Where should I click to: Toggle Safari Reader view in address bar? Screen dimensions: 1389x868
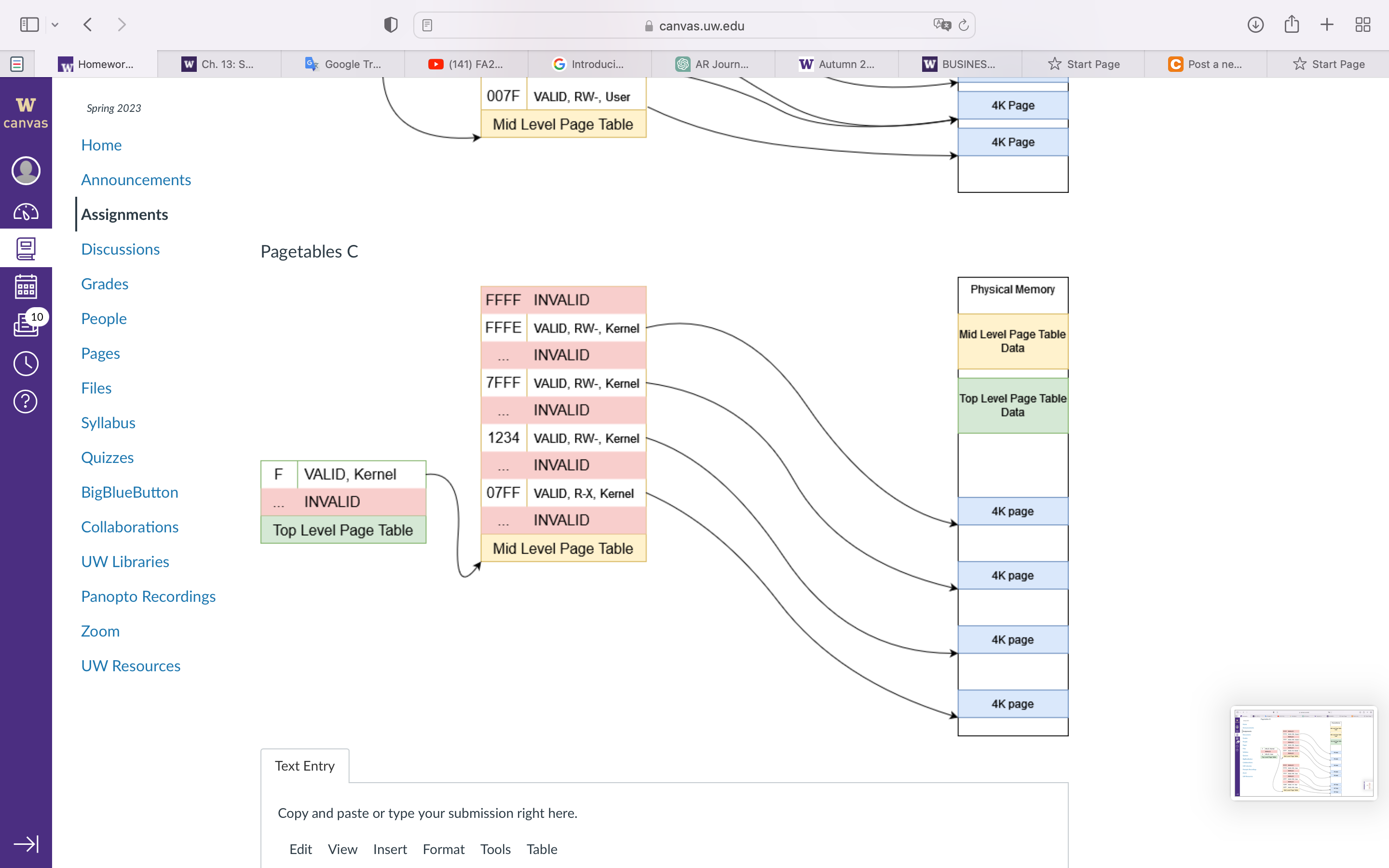click(x=427, y=25)
